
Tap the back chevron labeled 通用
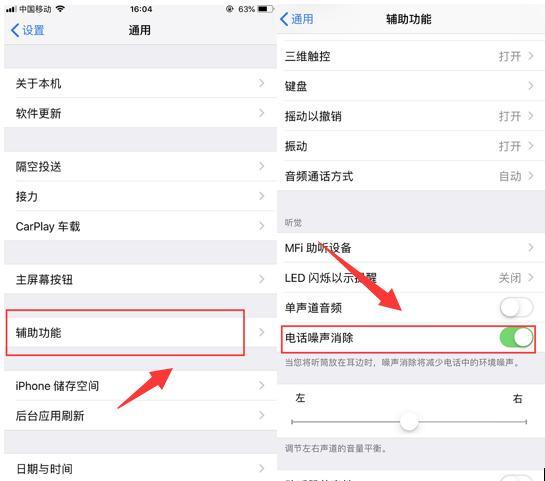pyautogui.click(x=296, y=19)
